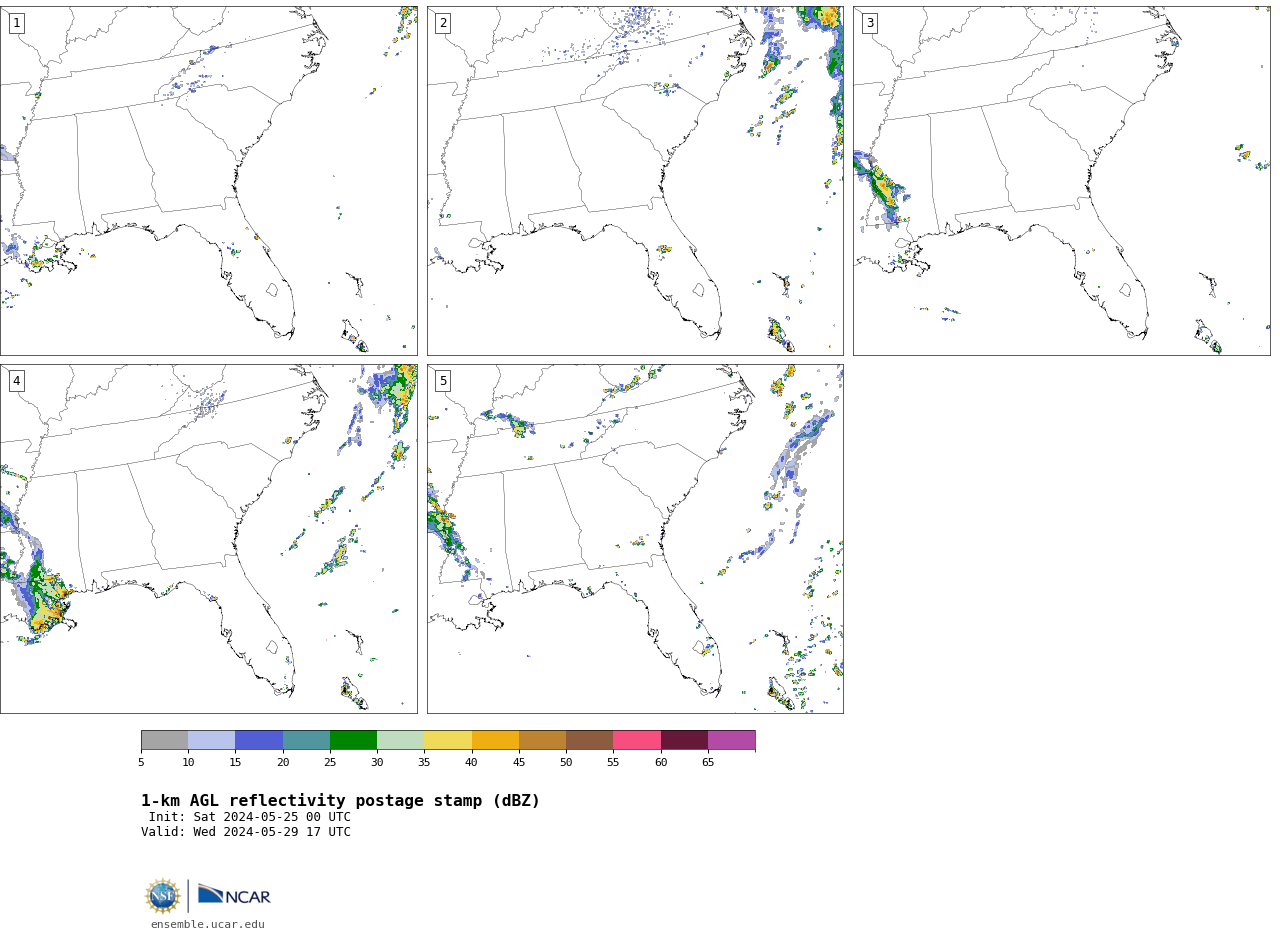Image resolution: width=1280 pixels, height=936 pixels.
Task: Click the colorbar tick label 20
Action: click(283, 763)
